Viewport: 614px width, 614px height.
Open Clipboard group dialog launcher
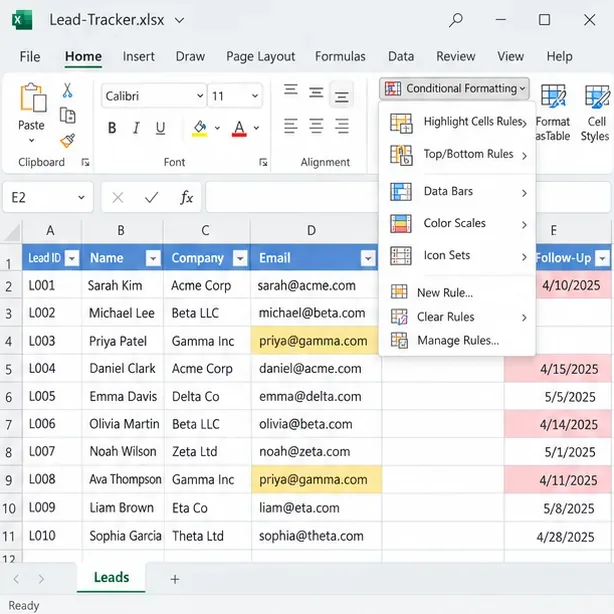(85, 162)
